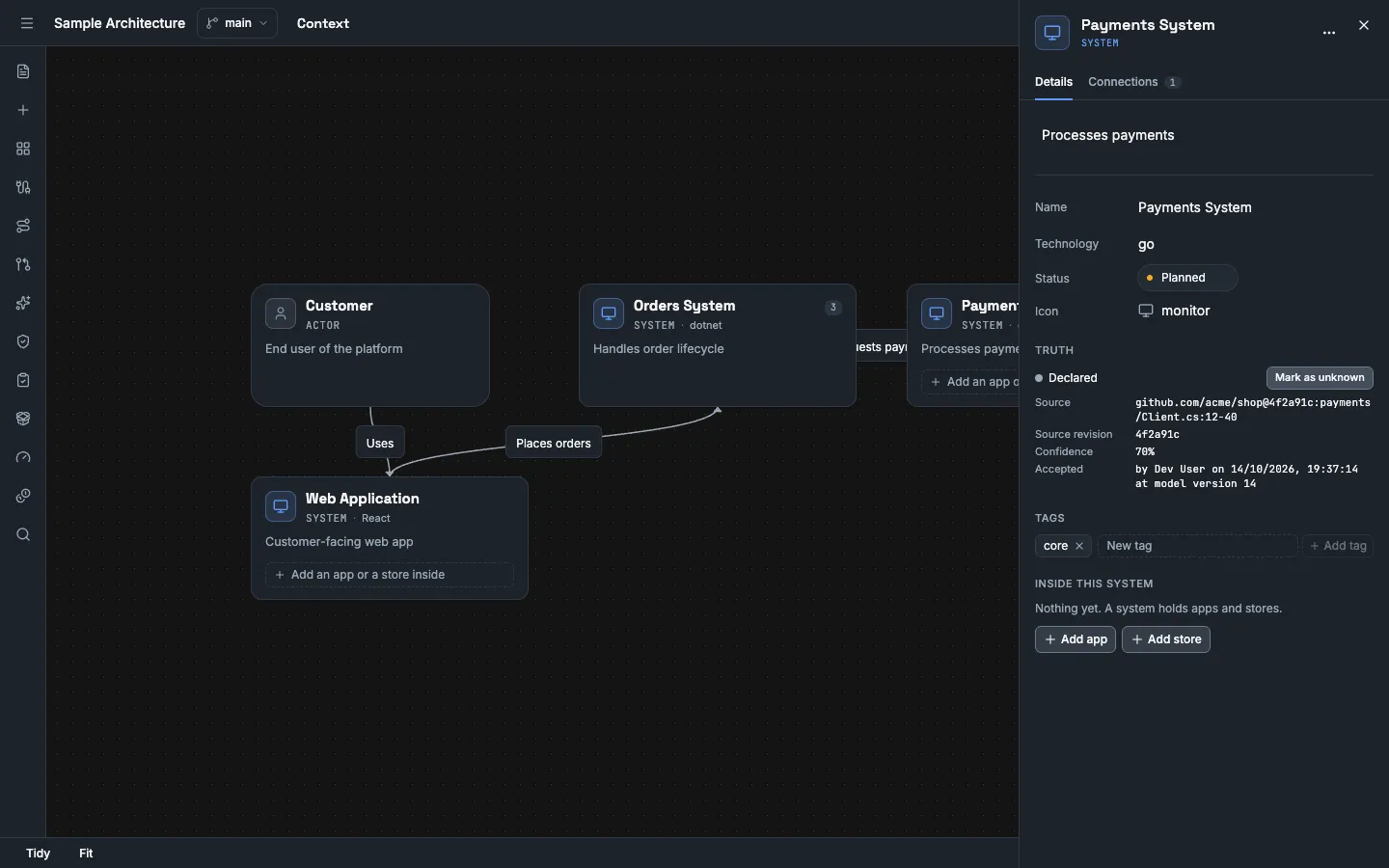Open the gauge icon in sidebar

pyautogui.click(x=23, y=457)
